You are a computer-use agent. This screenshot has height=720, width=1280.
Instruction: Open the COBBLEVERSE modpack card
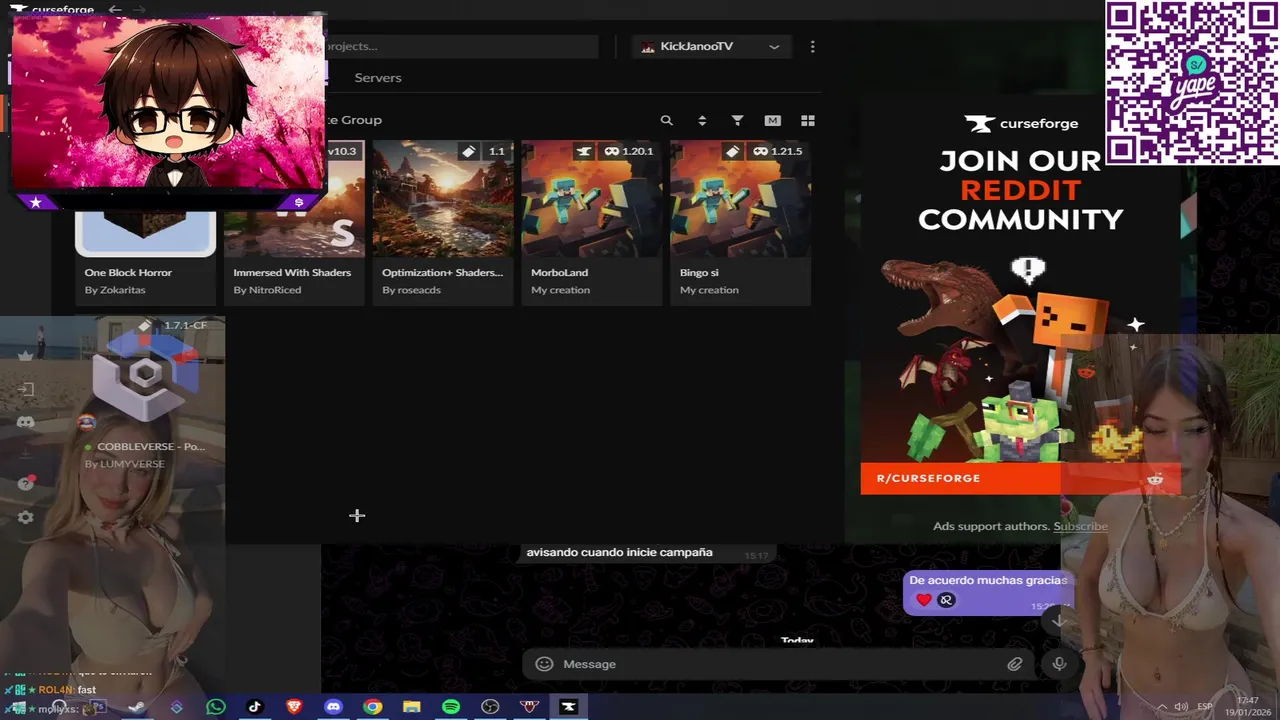pyautogui.click(x=145, y=395)
